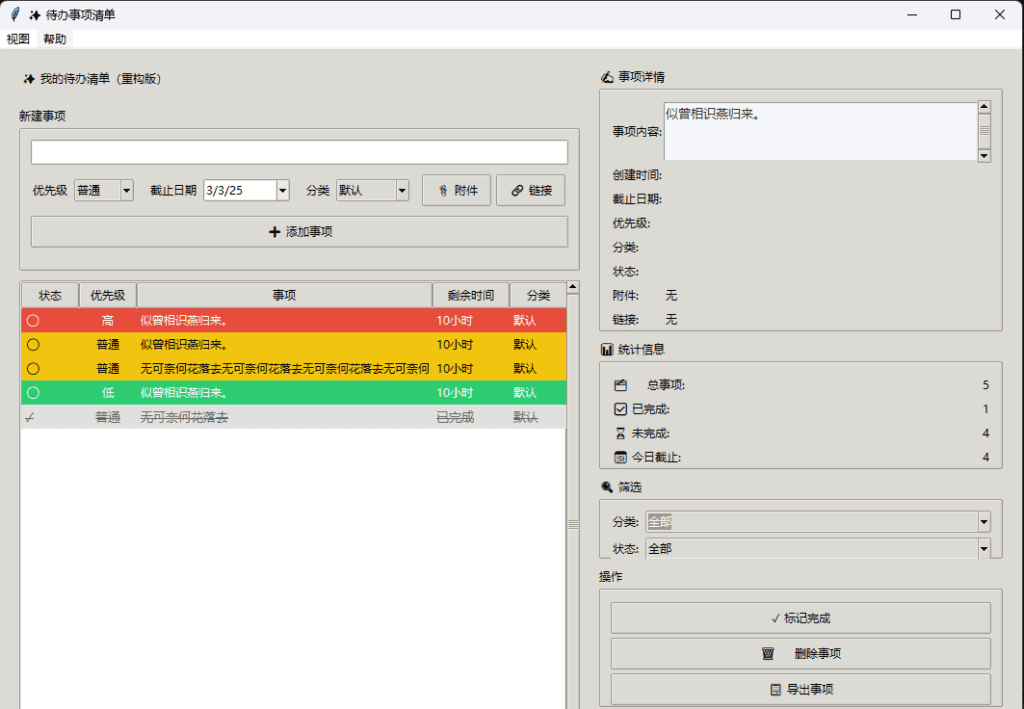This screenshot has height=709, width=1024.
Task: Click the 事项内容 scrollbar up arrow
Action: coord(984,107)
